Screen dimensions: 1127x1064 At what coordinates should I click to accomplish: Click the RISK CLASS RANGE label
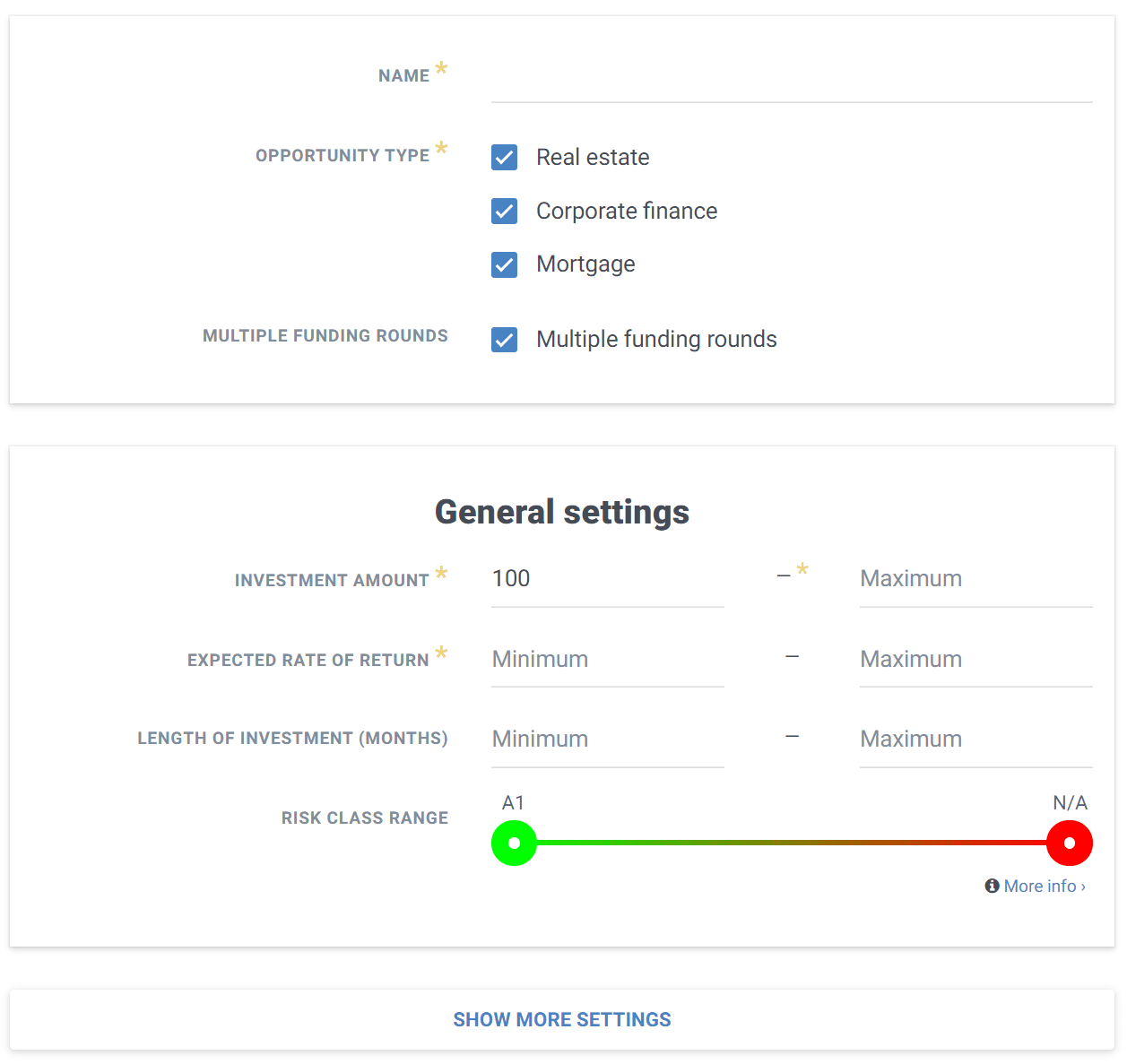tap(365, 817)
